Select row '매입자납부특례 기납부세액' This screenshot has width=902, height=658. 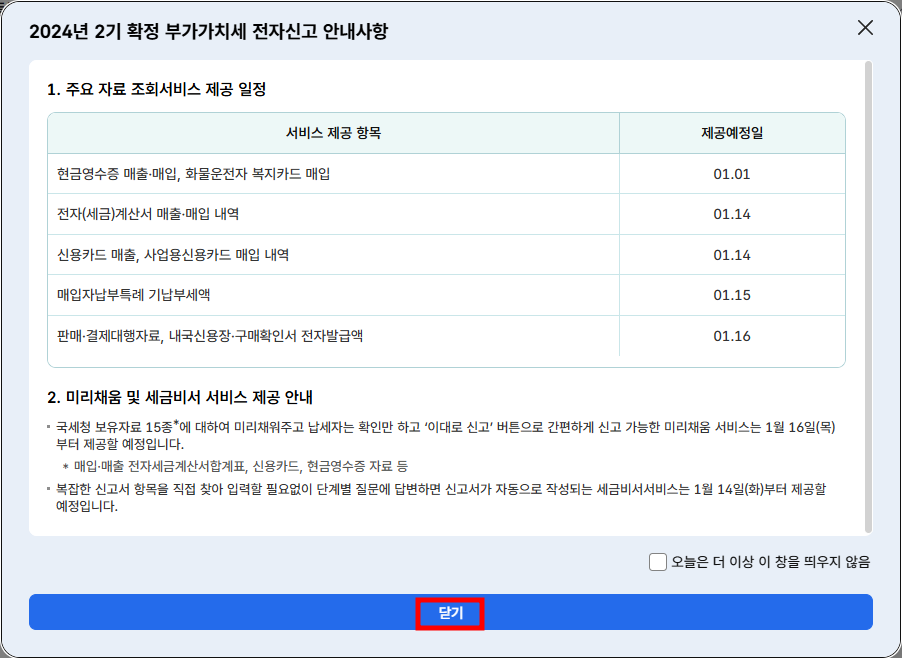[x=446, y=295]
